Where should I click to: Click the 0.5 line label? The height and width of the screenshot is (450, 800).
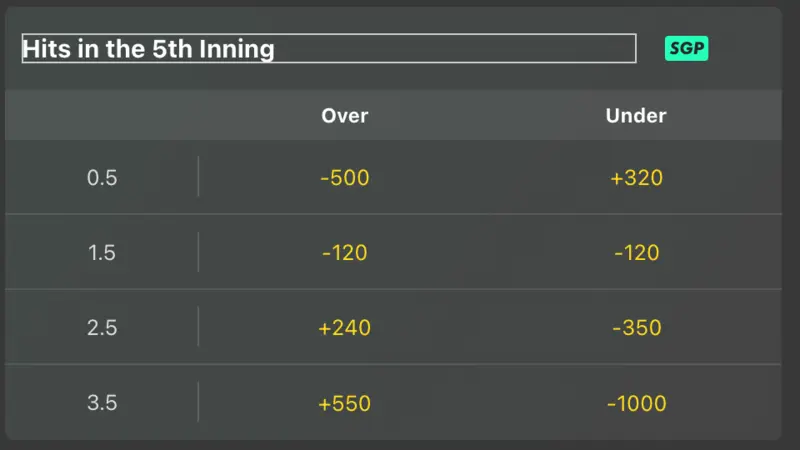(x=102, y=178)
